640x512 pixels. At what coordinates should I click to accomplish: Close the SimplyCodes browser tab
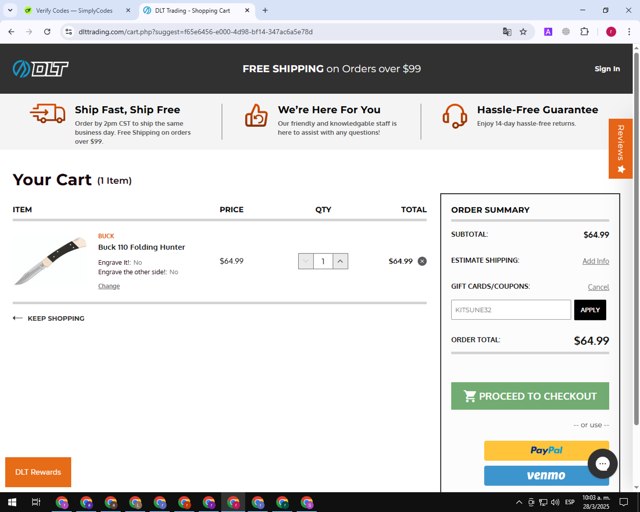coord(128,11)
